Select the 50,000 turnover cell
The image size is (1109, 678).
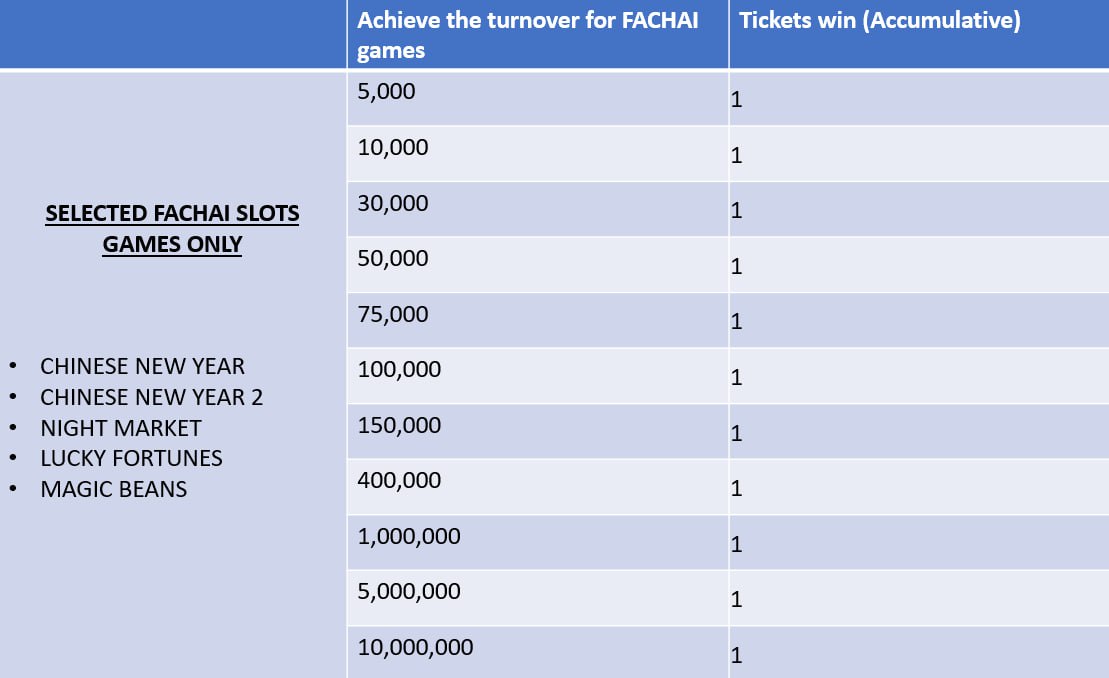pos(538,265)
